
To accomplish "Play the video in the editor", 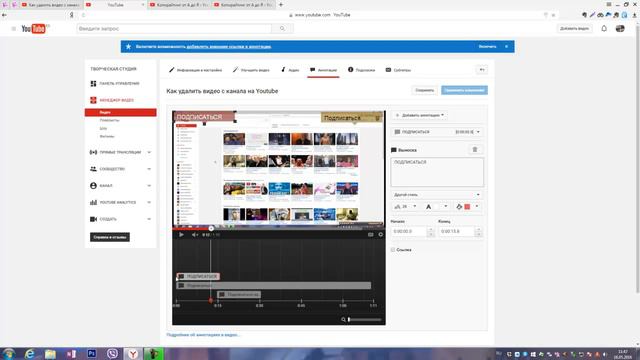I will tap(181, 235).
